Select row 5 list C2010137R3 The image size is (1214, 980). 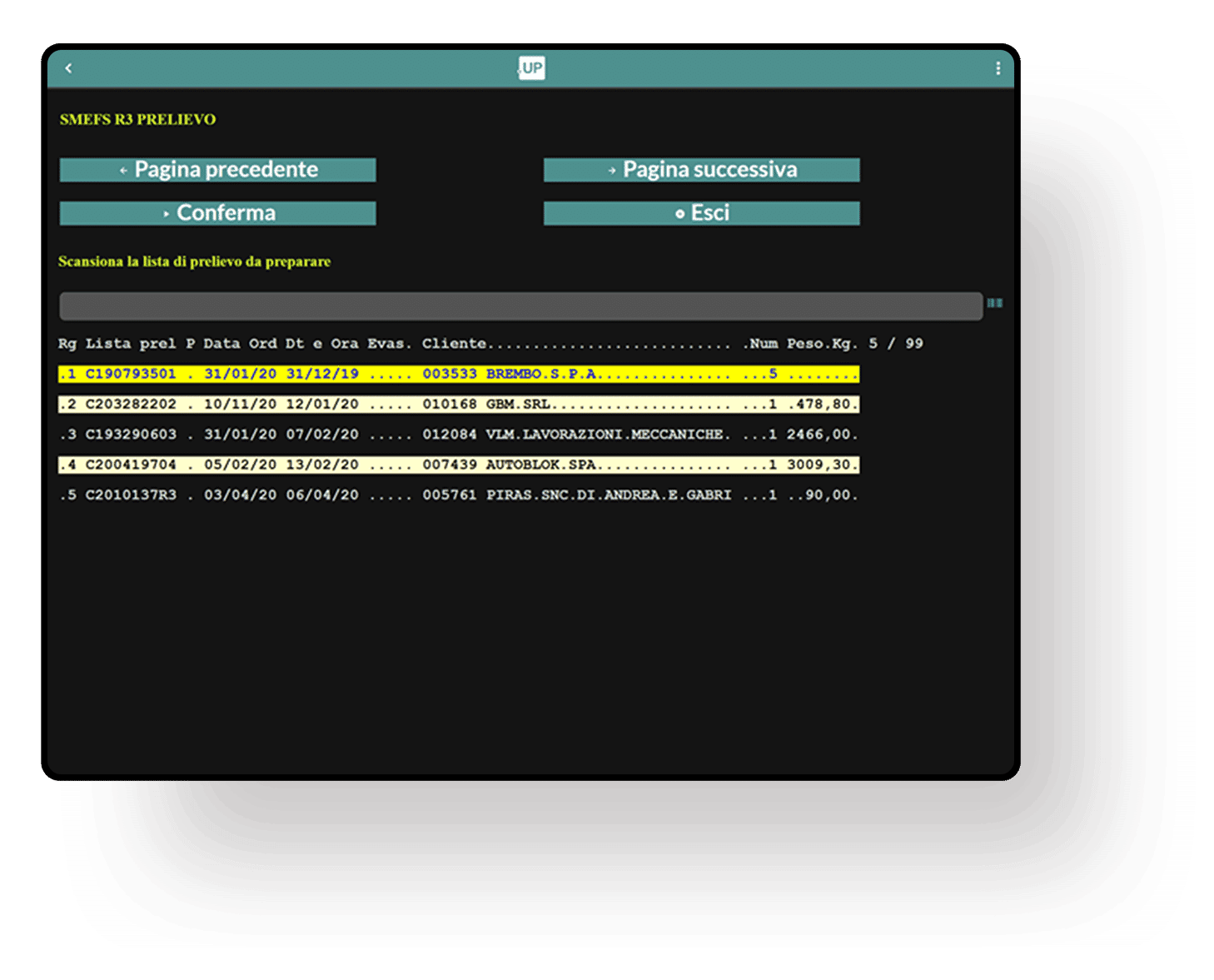[x=131, y=495]
